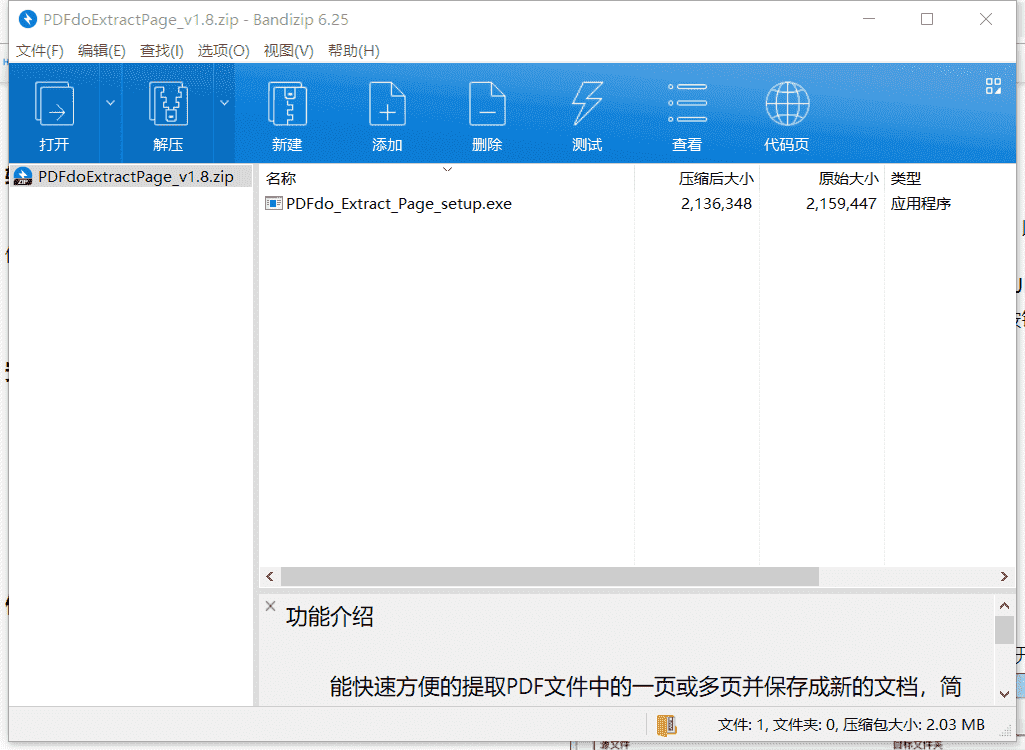Viewport: 1025px width, 750px height.
Task: Sort by compressed size (压缩后大小) header
Action: 716,179
